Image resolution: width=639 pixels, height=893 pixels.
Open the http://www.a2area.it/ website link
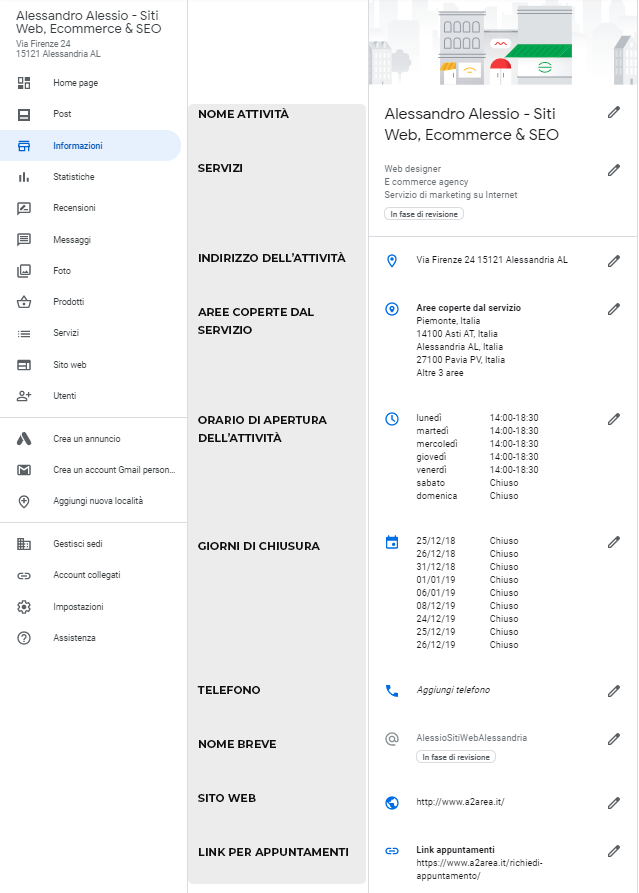[x=460, y=802]
